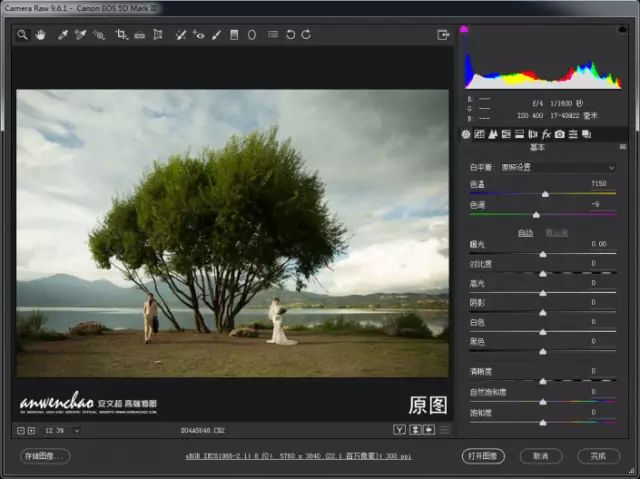Click the 高光 highlights slider handle

point(543,293)
